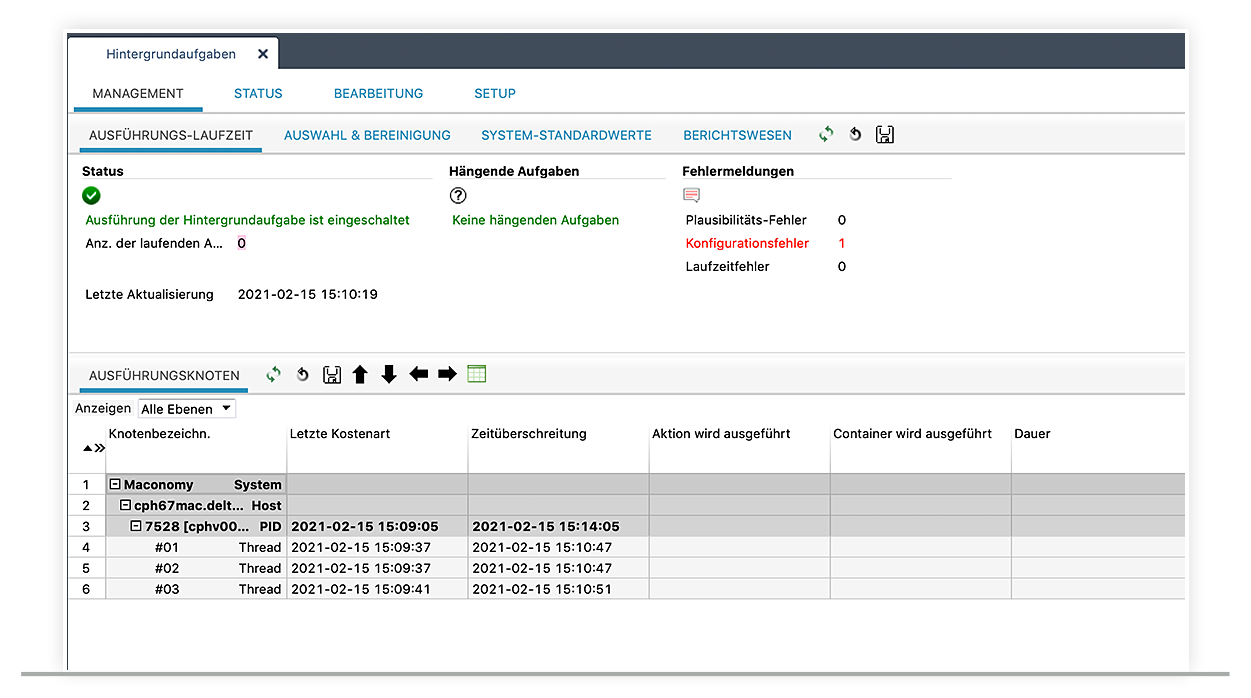Click the revert icon next to the refresh icon
This screenshot has height=698, width=1251.
coord(854,133)
